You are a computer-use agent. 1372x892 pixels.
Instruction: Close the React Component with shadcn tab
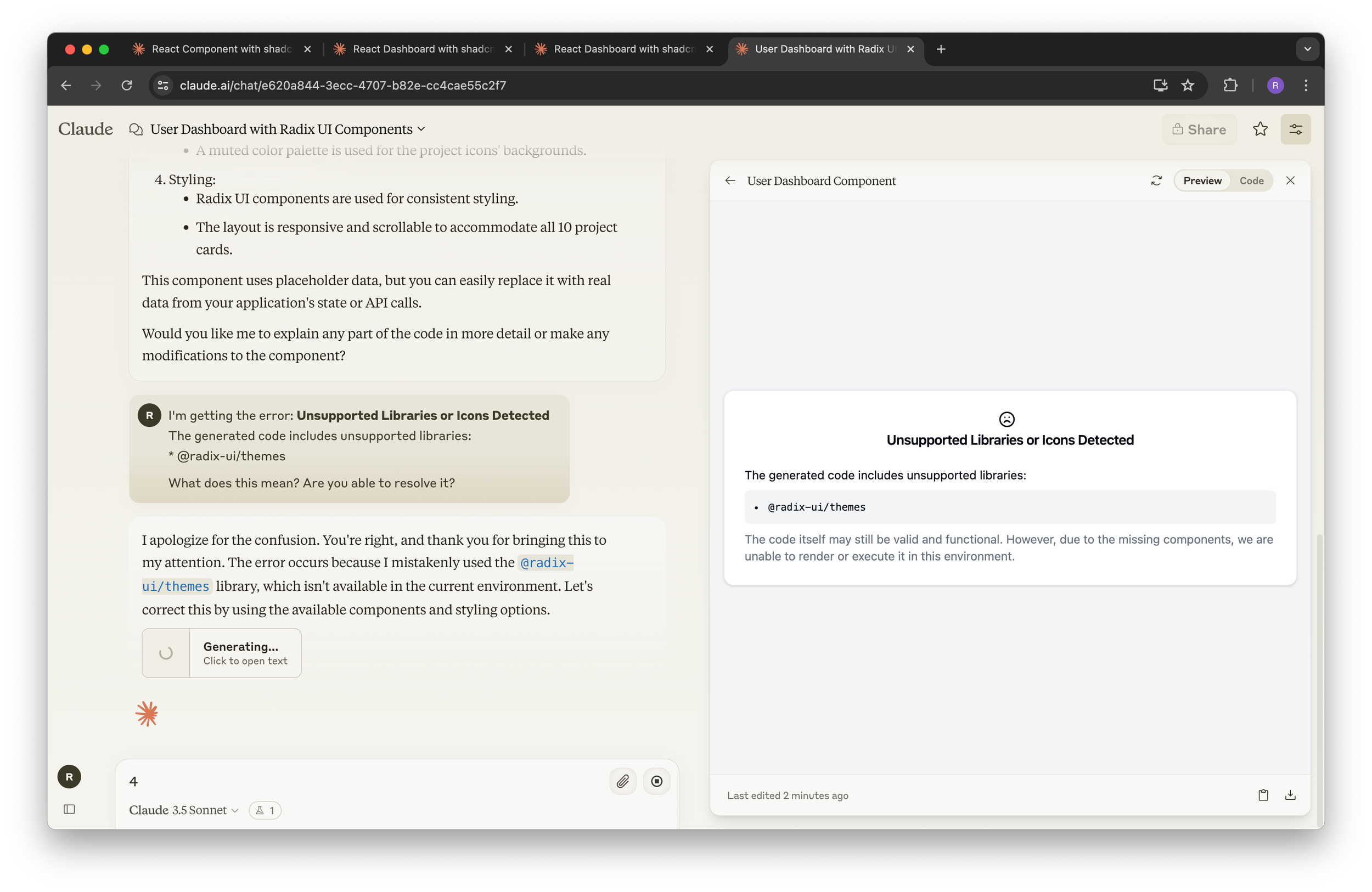click(x=307, y=49)
